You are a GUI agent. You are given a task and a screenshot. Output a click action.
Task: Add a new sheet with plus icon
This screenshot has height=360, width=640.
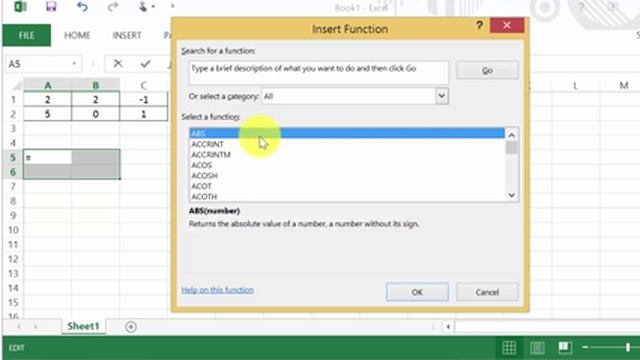pos(131,327)
